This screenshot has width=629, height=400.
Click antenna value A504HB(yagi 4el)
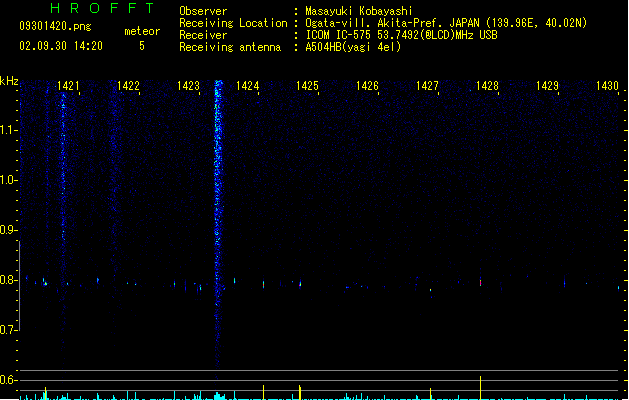click(x=353, y=47)
